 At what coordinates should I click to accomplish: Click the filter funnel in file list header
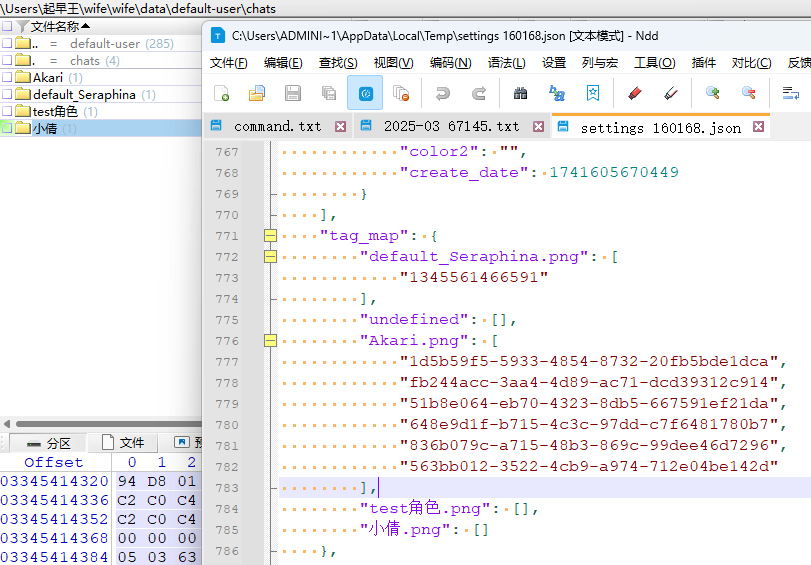(x=22, y=26)
